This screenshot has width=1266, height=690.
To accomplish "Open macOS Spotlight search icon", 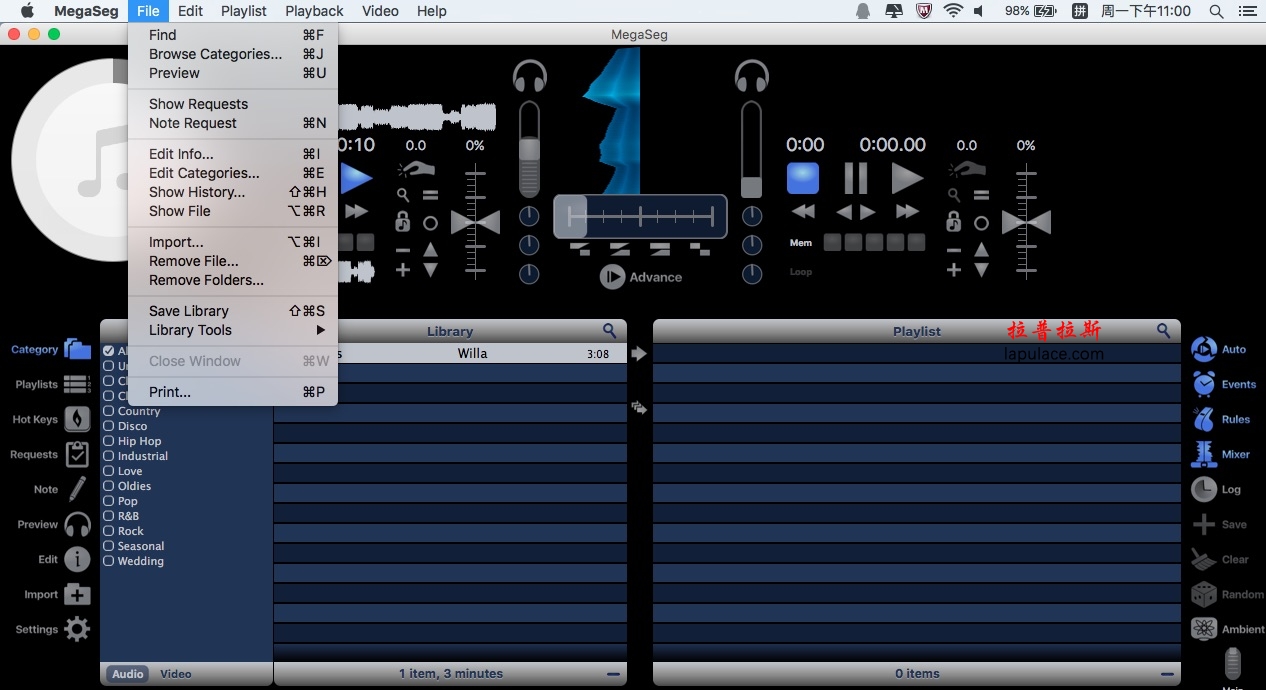I will [x=1216, y=11].
